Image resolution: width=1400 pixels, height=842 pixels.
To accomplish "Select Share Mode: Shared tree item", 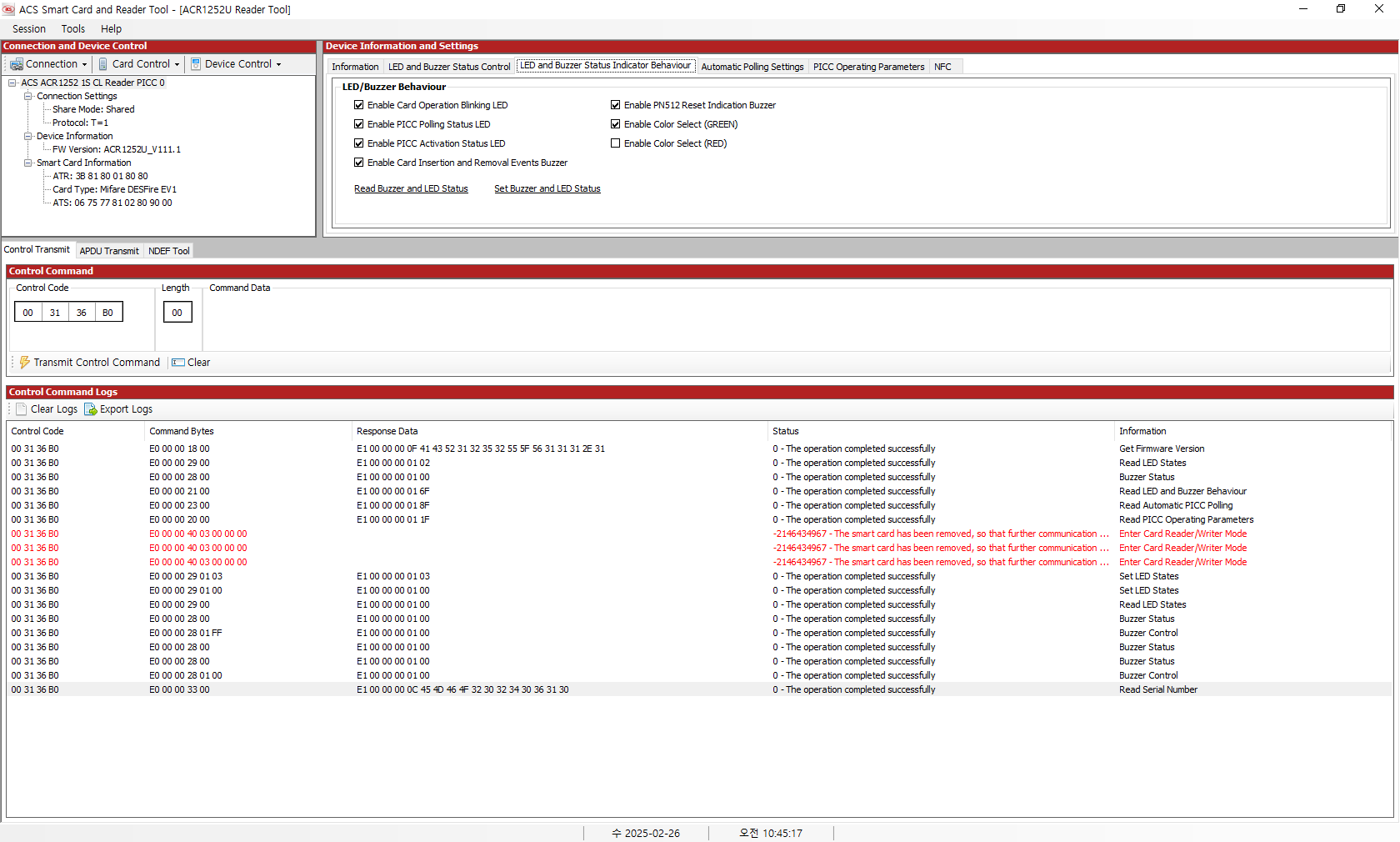I will click(93, 109).
